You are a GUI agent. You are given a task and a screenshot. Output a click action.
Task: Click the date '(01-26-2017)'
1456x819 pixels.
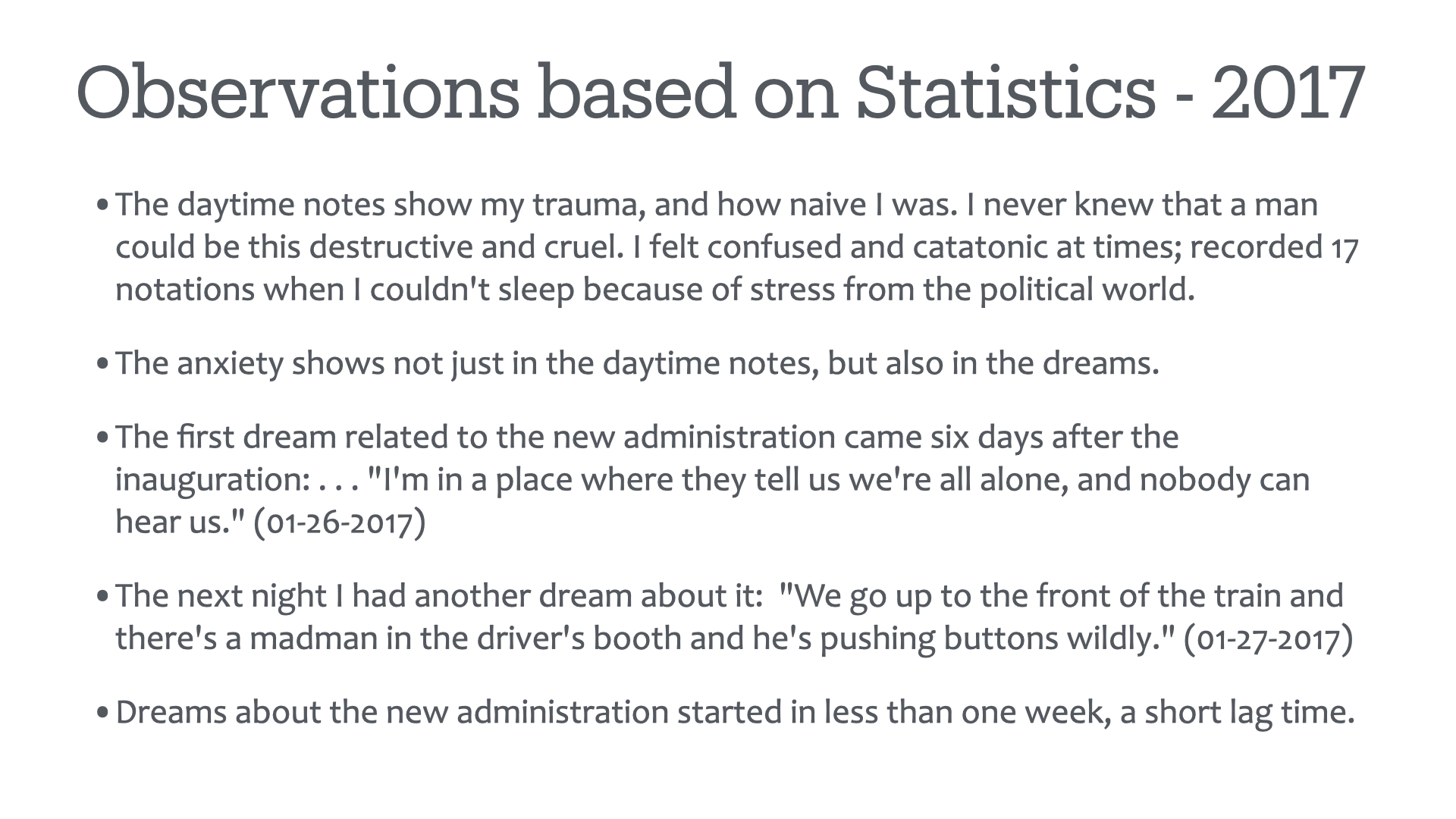339,522
